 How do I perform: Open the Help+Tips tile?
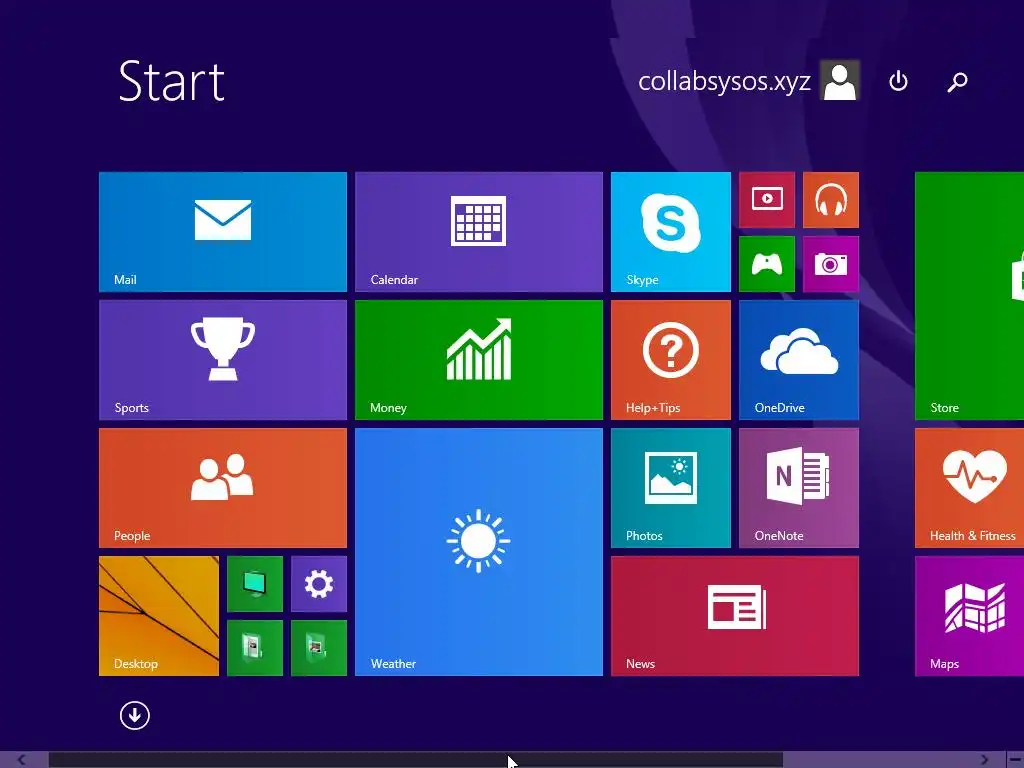coord(671,360)
